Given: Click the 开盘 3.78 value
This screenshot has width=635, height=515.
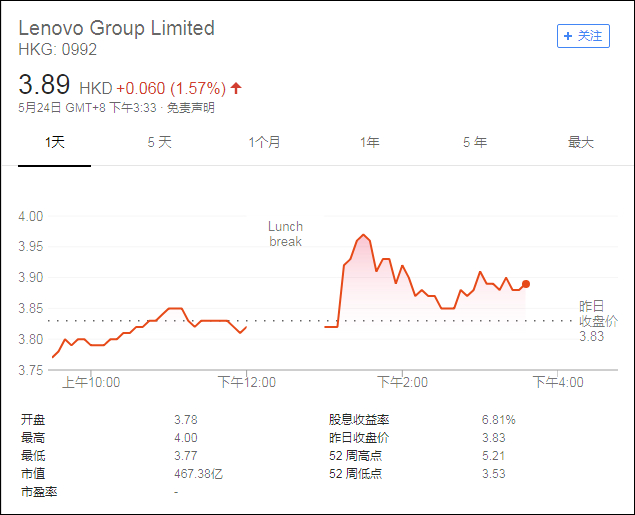Looking at the screenshot, I should tap(186, 420).
